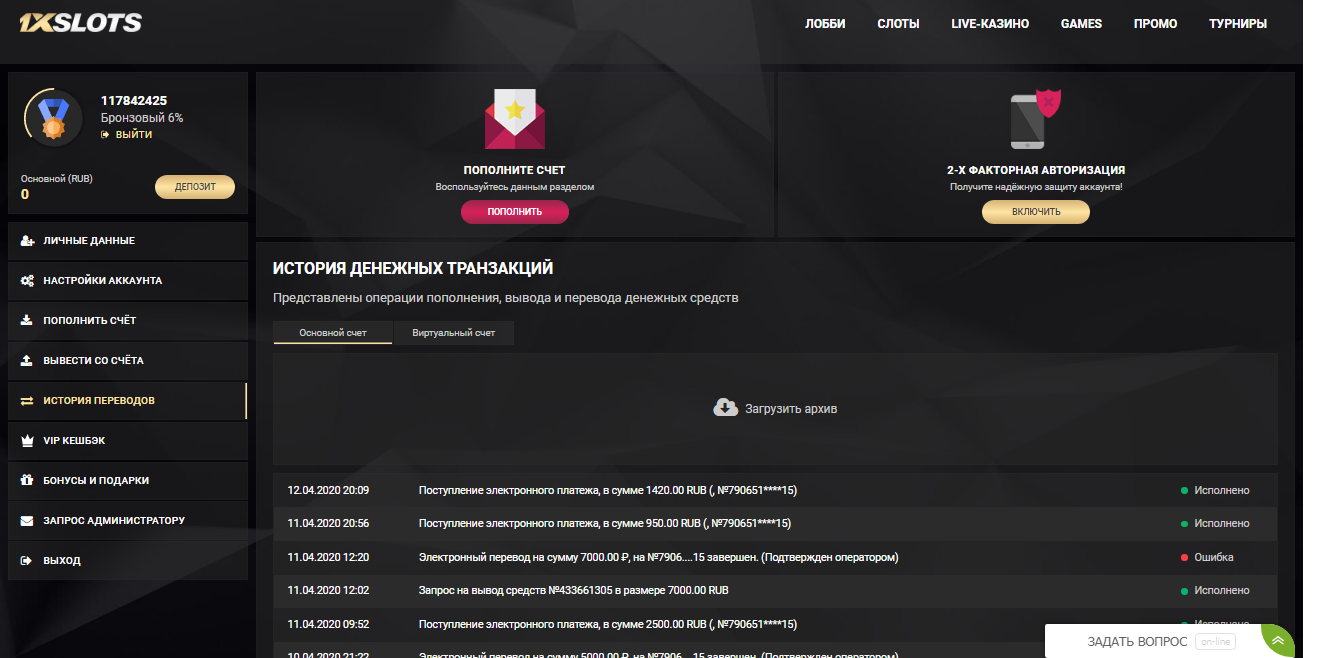The width and height of the screenshot is (1320, 658).
Task: Open the Настройки аккаунта gear icon
Action: pos(25,280)
